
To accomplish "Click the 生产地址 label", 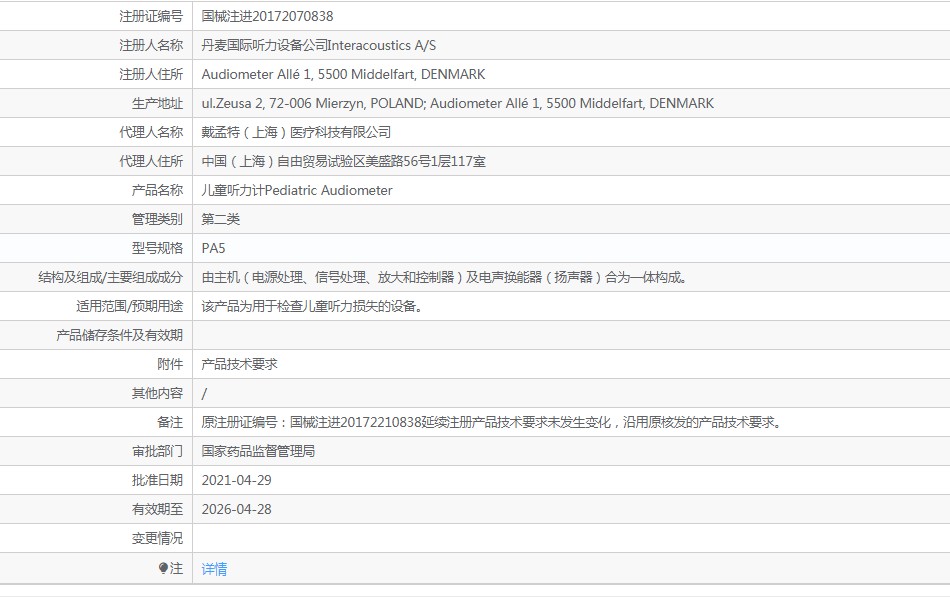I will pyautogui.click(x=158, y=104).
